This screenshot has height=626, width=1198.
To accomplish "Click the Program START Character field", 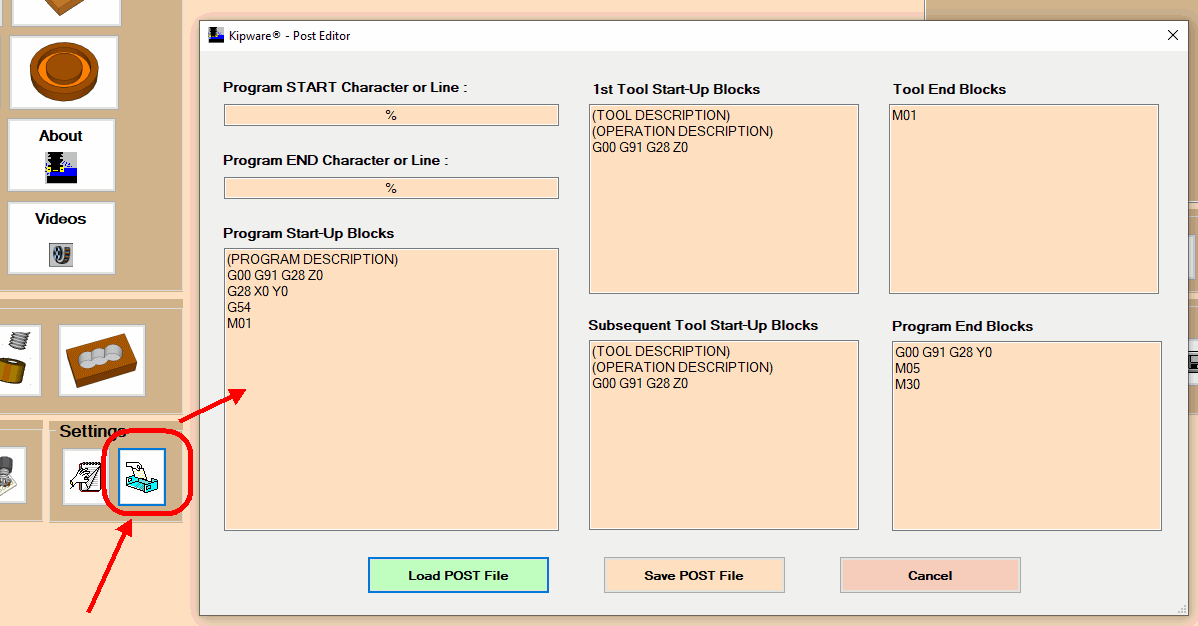I will click(x=391, y=115).
